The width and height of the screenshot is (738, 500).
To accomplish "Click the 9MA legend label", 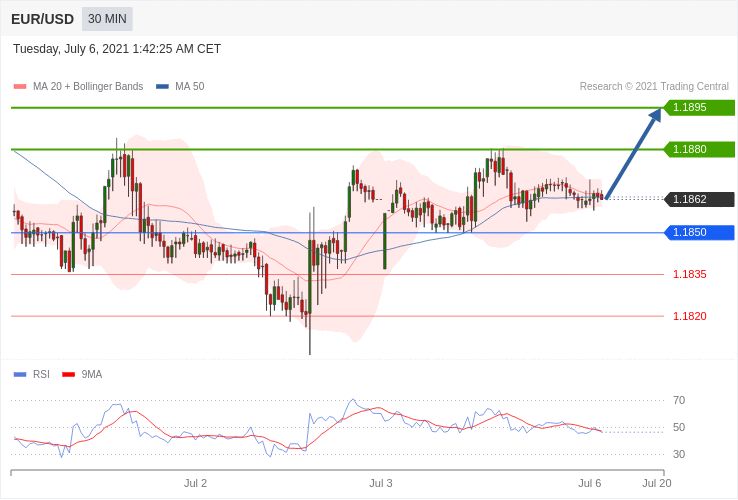I will tap(92, 375).
